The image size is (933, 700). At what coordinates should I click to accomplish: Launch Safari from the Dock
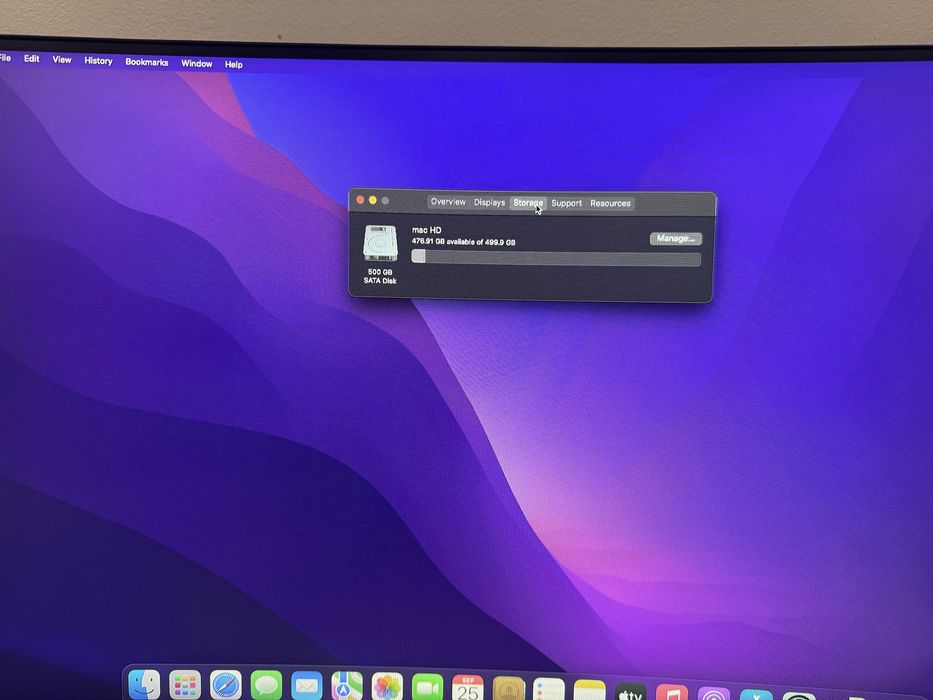click(226, 685)
